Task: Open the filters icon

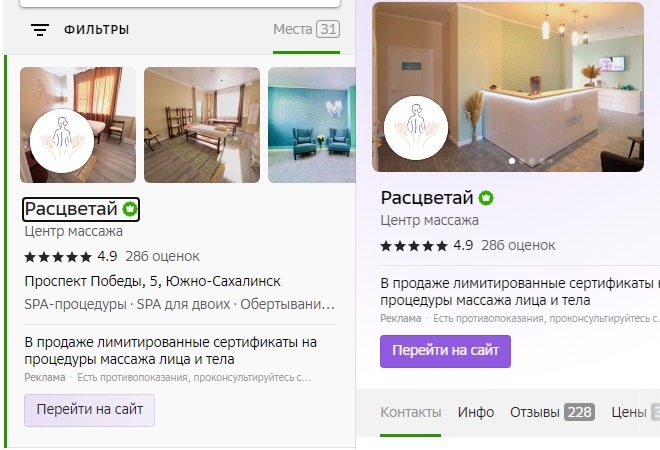Action: pyautogui.click(x=40, y=30)
